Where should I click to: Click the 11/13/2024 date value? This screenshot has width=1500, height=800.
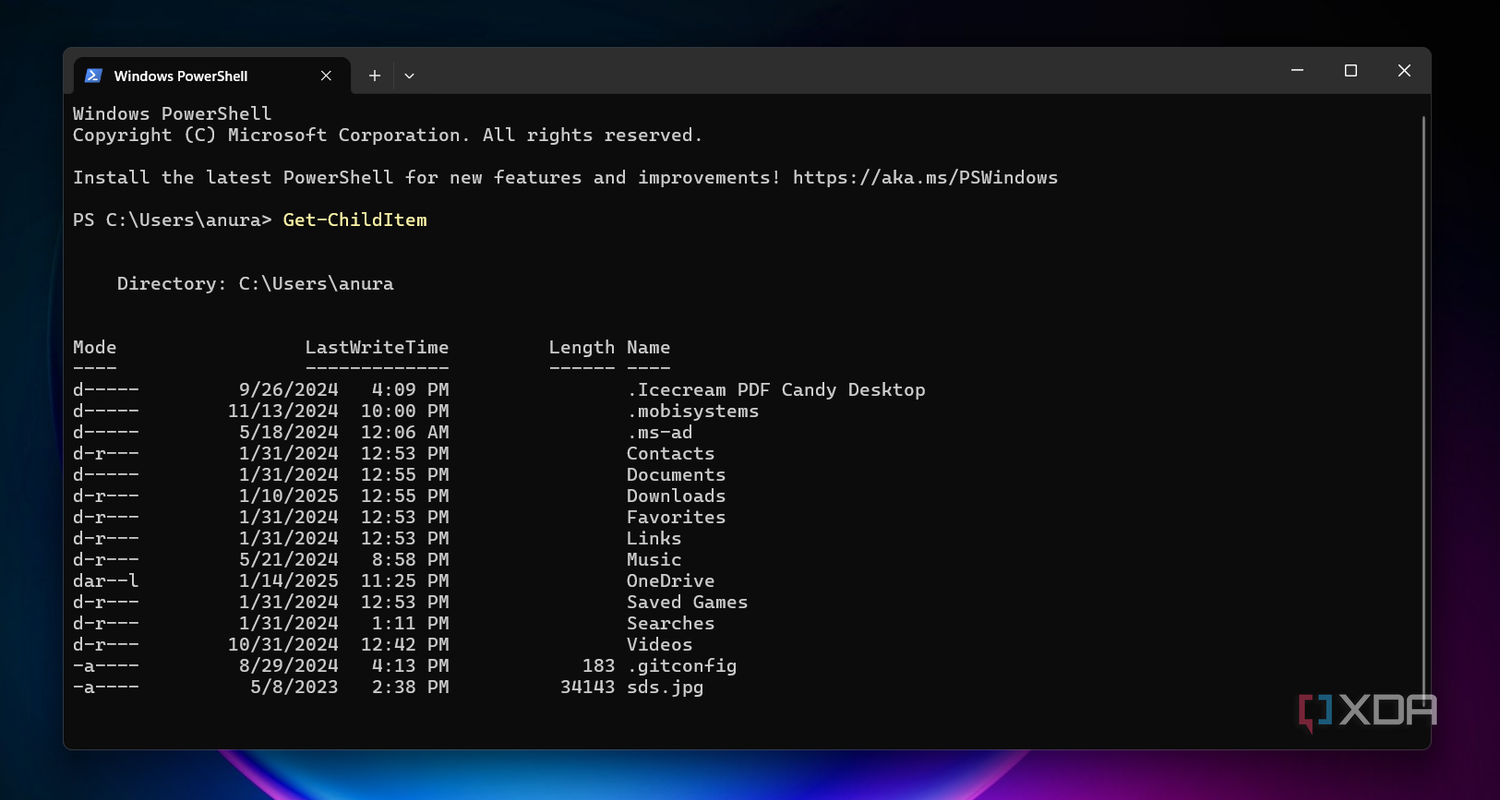pos(283,411)
